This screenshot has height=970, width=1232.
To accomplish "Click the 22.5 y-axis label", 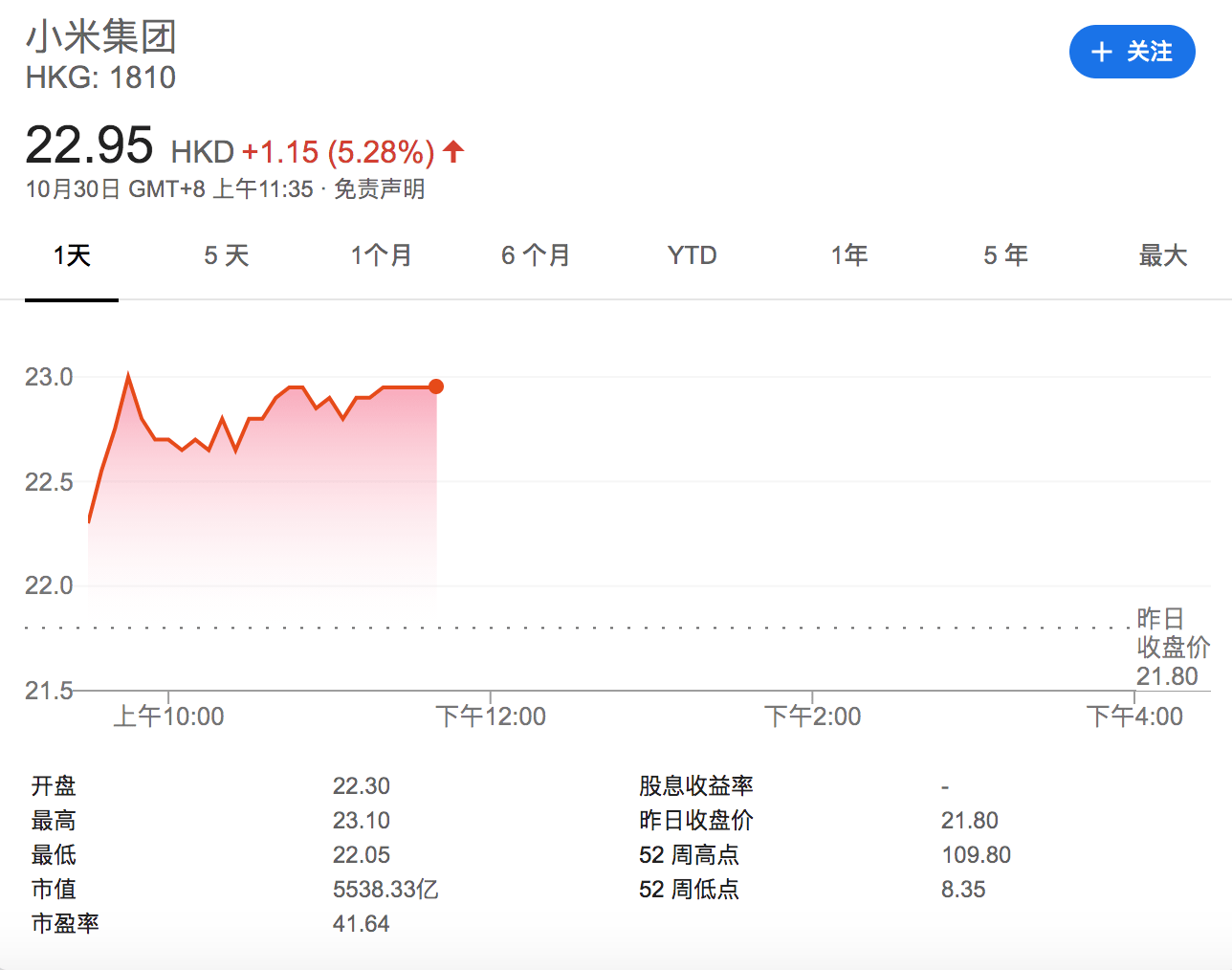I will 49,481.
